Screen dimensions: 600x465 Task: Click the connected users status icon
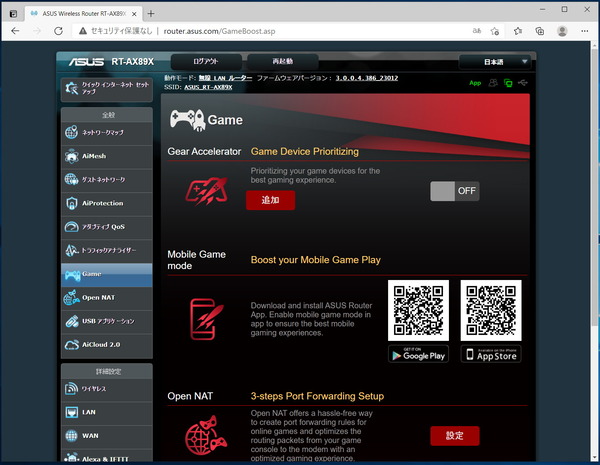pos(493,83)
